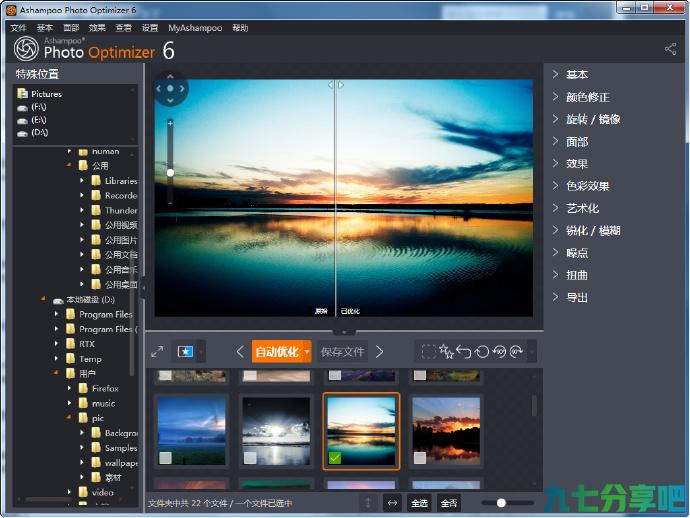Click the split-view divider handle arrows
The image size is (690, 518).
[335, 84]
